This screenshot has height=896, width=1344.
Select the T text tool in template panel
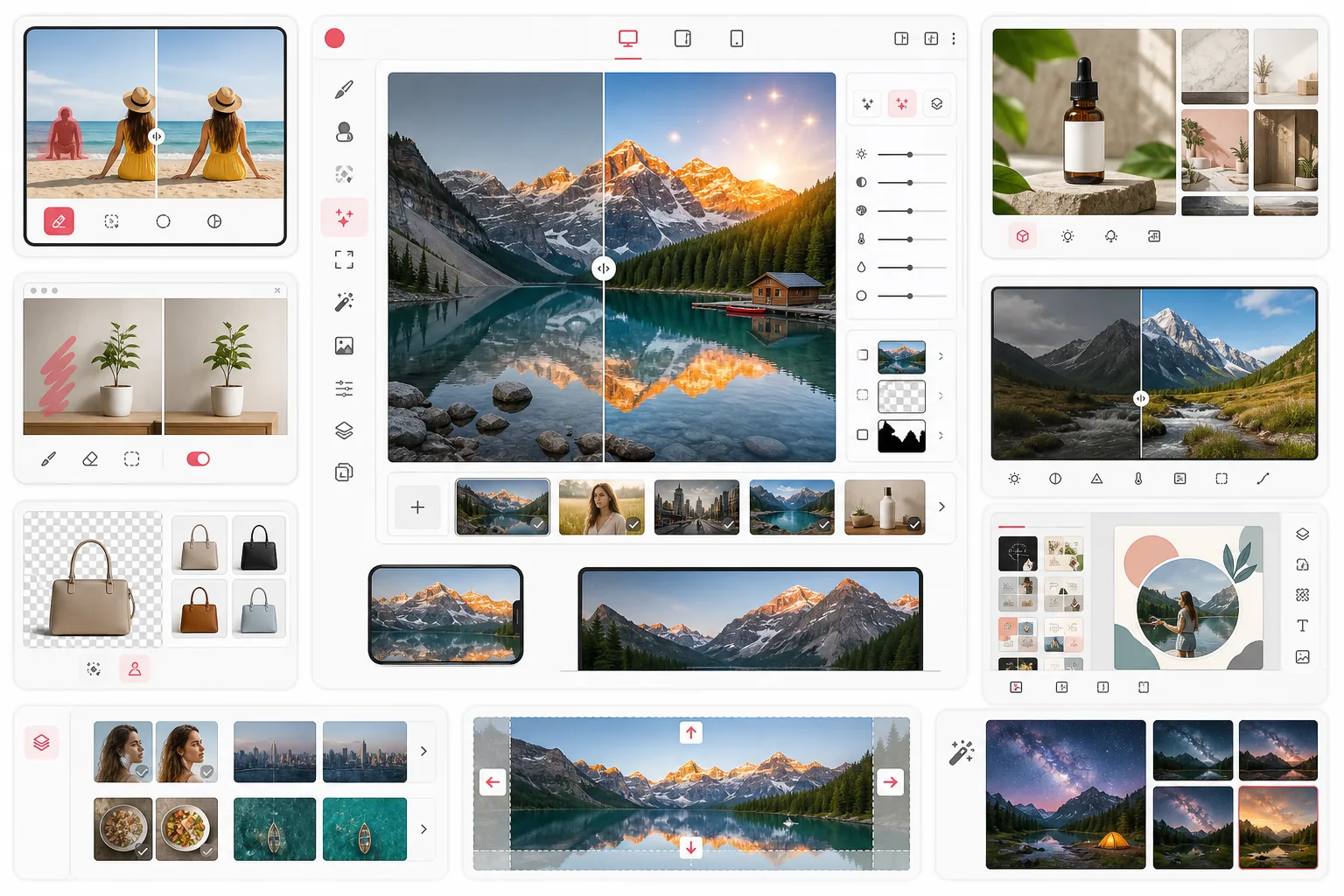1303,626
